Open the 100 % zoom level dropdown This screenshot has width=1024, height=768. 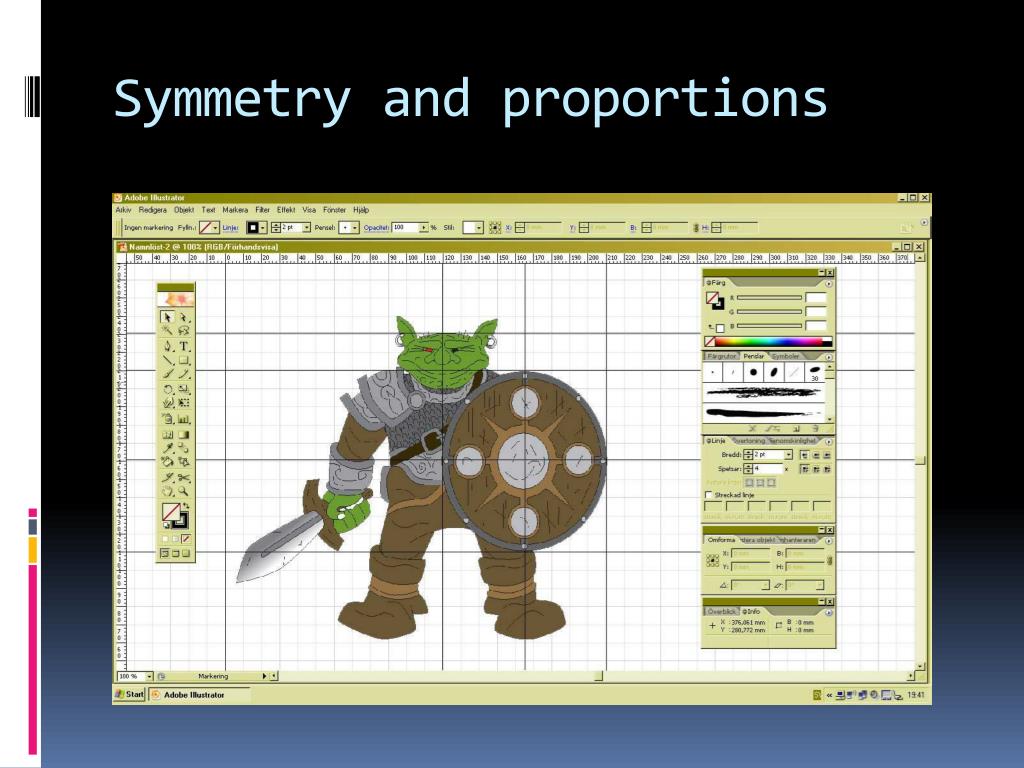(x=149, y=677)
